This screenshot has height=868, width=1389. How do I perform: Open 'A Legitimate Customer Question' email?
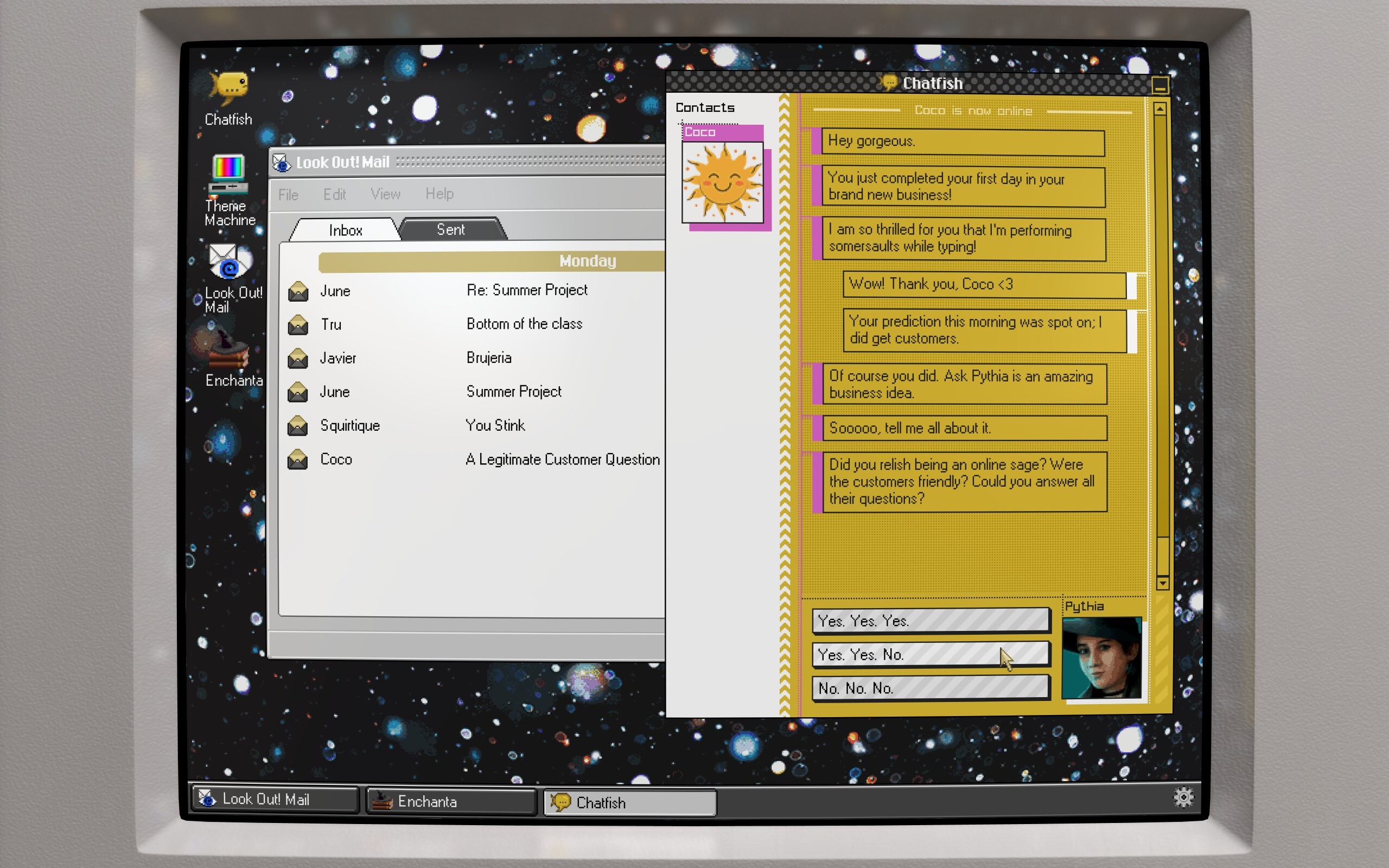(x=563, y=459)
